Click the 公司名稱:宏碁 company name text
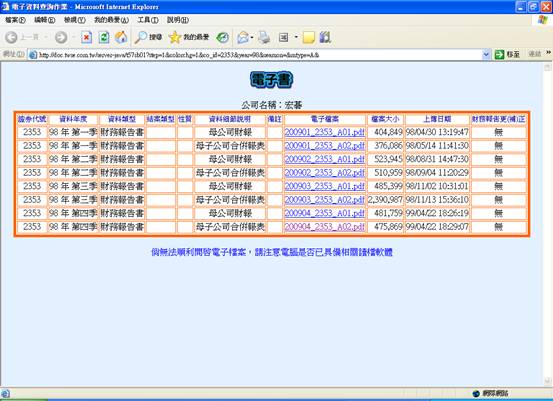The width and height of the screenshot is (553, 401). (x=272, y=105)
